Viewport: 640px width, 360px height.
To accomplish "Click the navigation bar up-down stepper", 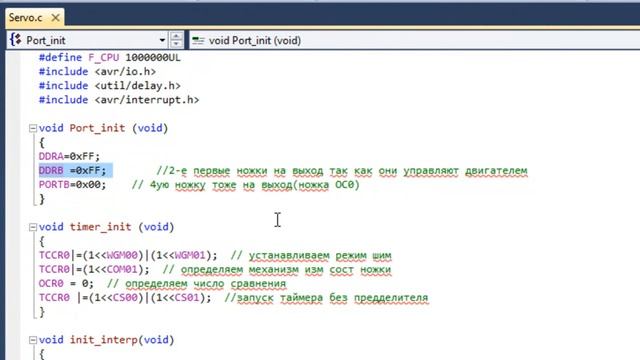I will [176, 40].
